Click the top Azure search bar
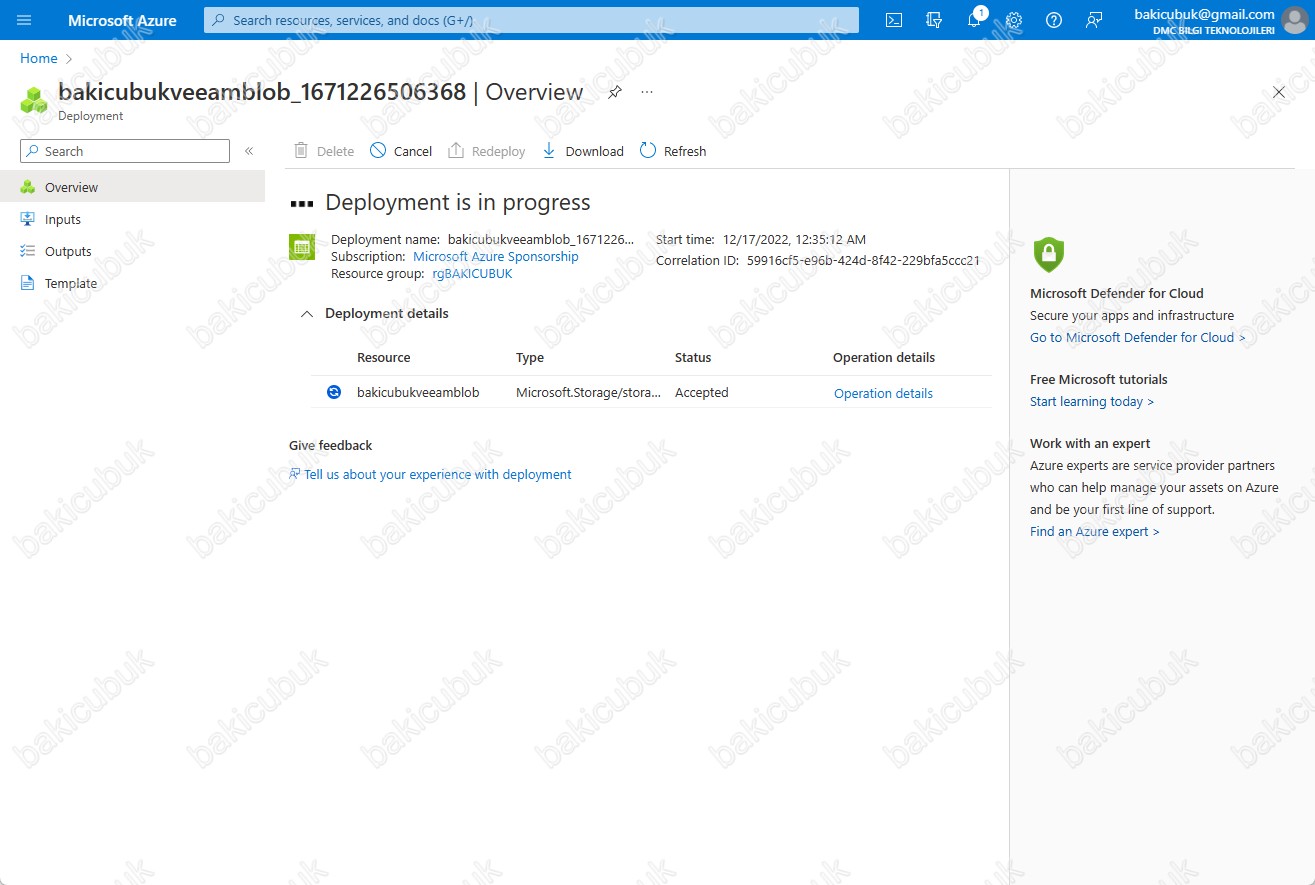This screenshot has width=1315, height=885. point(531,20)
